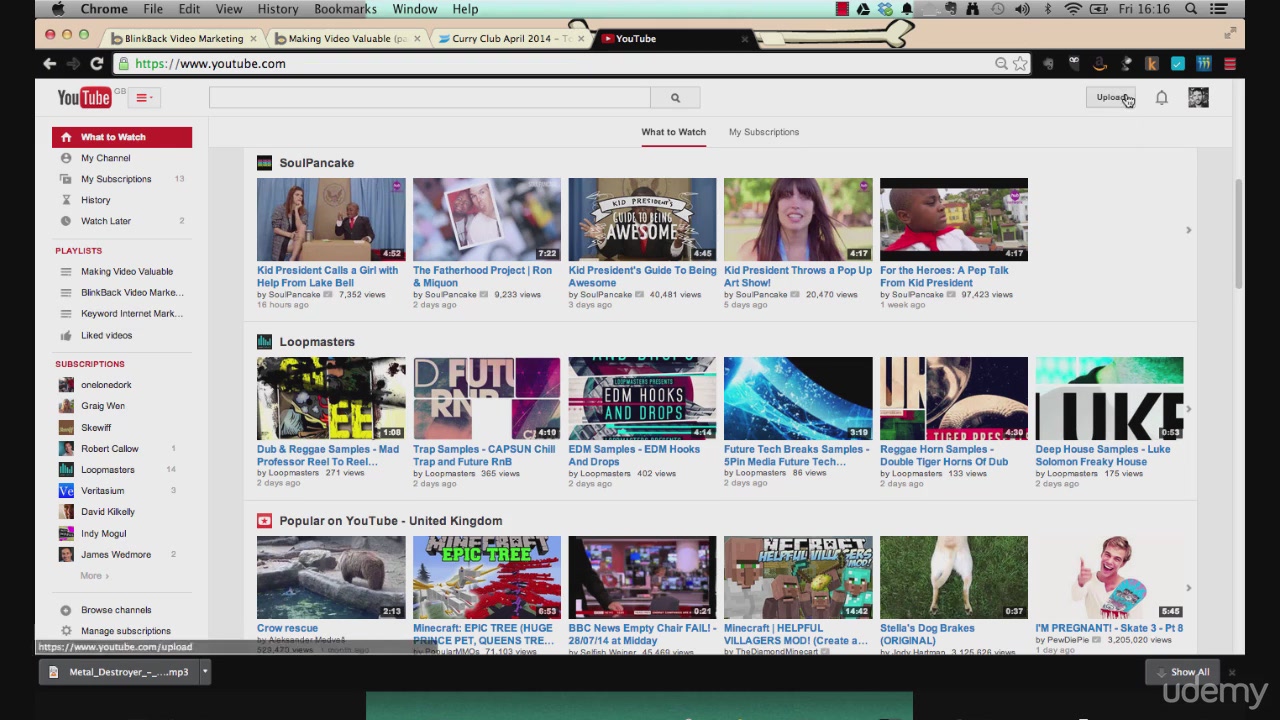Open SoulPancake channel heading
The height and width of the screenshot is (720, 1280).
tap(316, 163)
